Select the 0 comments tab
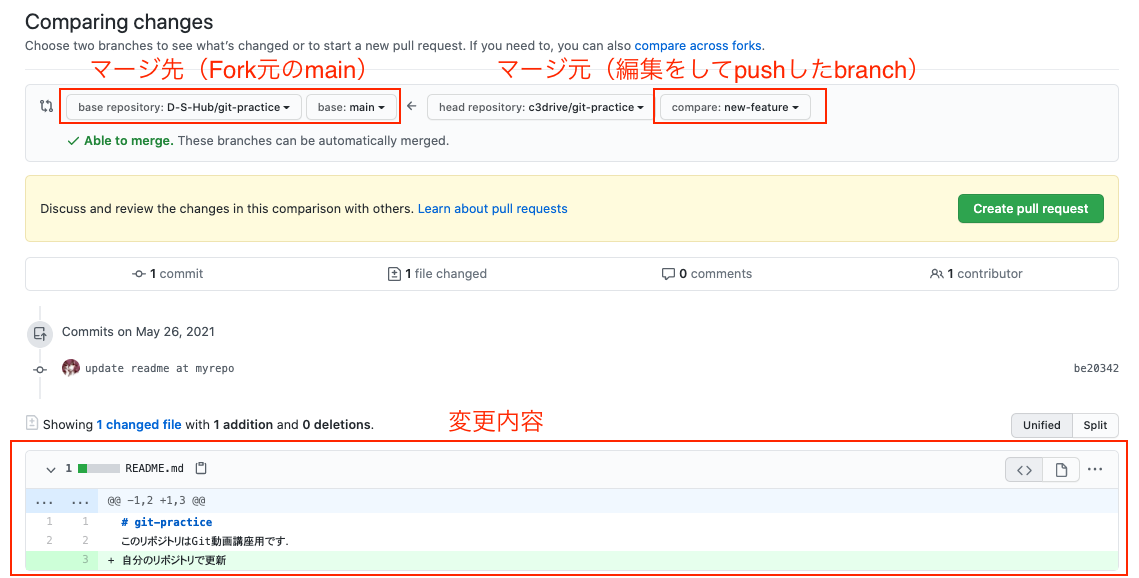The image size is (1139, 578). pos(707,274)
